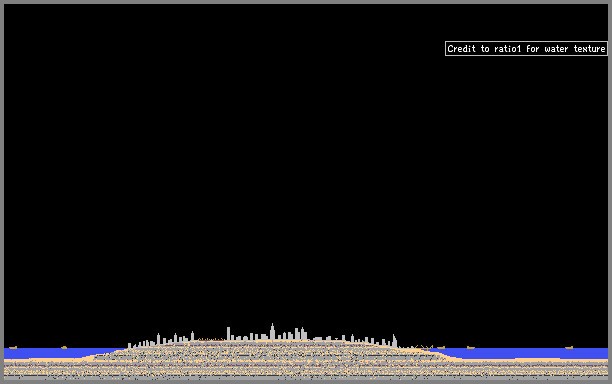The height and width of the screenshot is (384, 612).
Task: Click the blue water on the right of the island
Action: coord(523,353)
